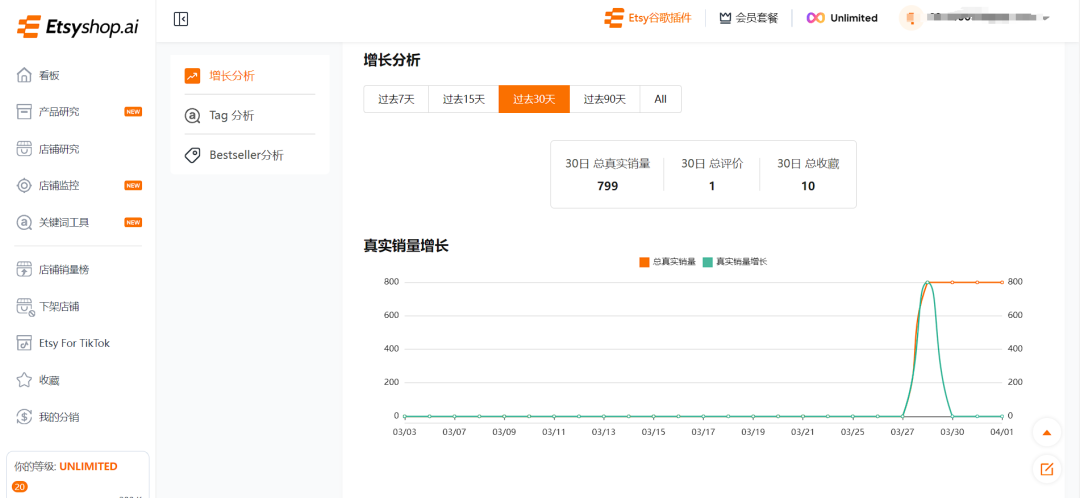
Task: Click the Tag 分析 search icon
Action: pos(192,116)
